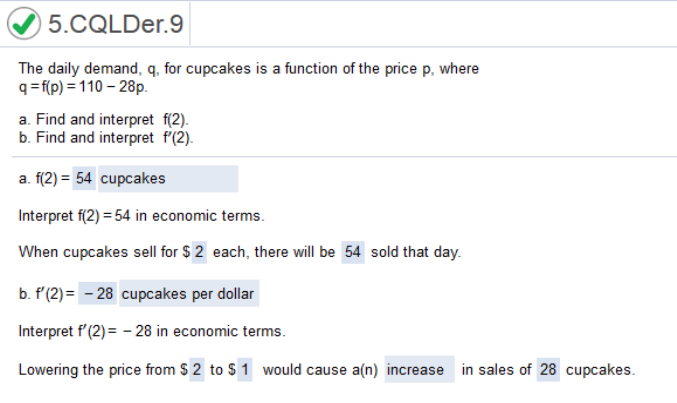Image resolution: width=677 pixels, height=403 pixels.
Task: Select the question title 5.CQLDer.9
Action: pos(116,24)
